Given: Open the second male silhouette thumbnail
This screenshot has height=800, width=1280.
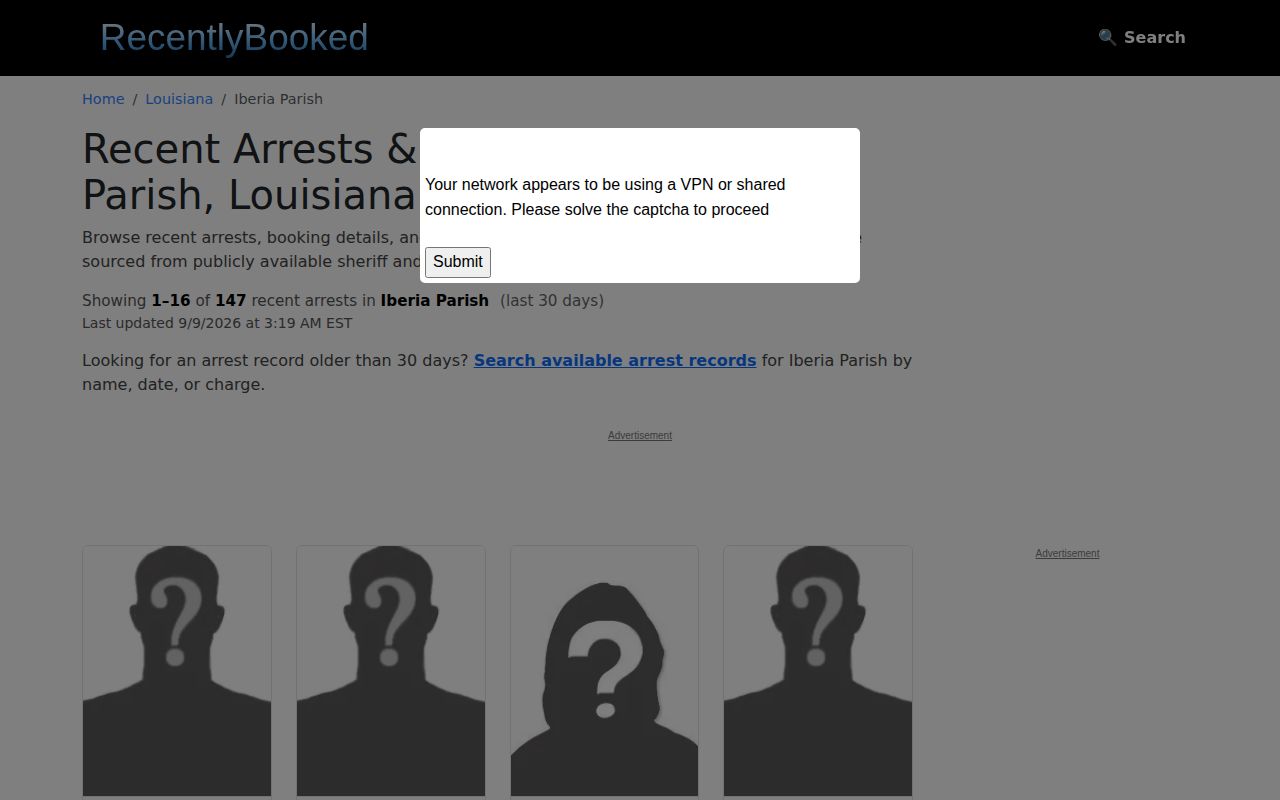Looking at the screenshot, I should click(391, 671).
